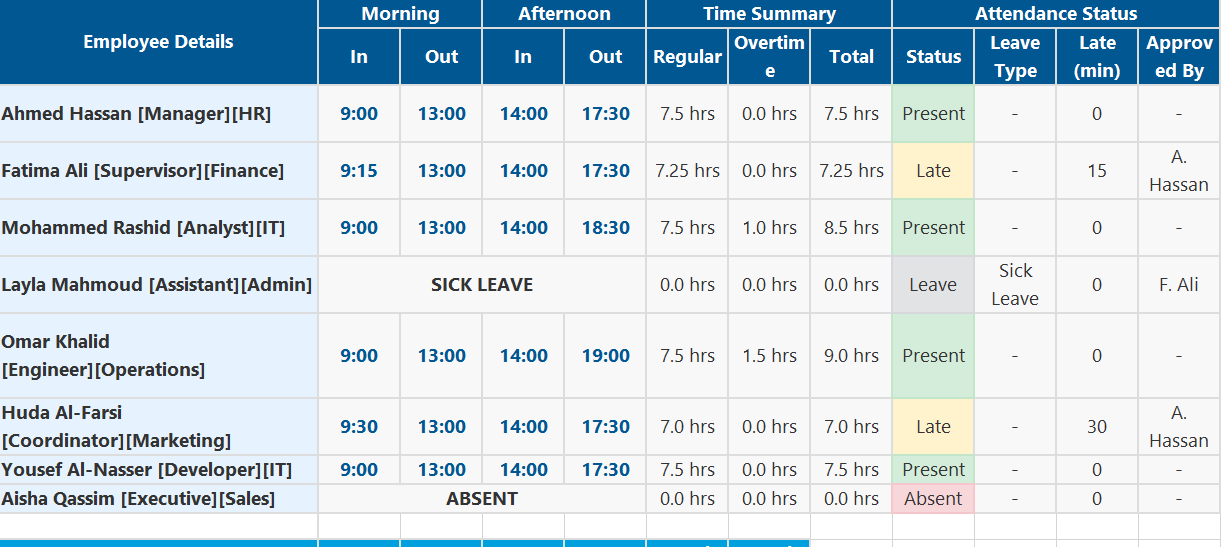Click Mohammed Rashid's 1.0 hrs overtime cell
Image resolution: width=1221 pixels, height=547 pixels.
click(x=769, y=228)
